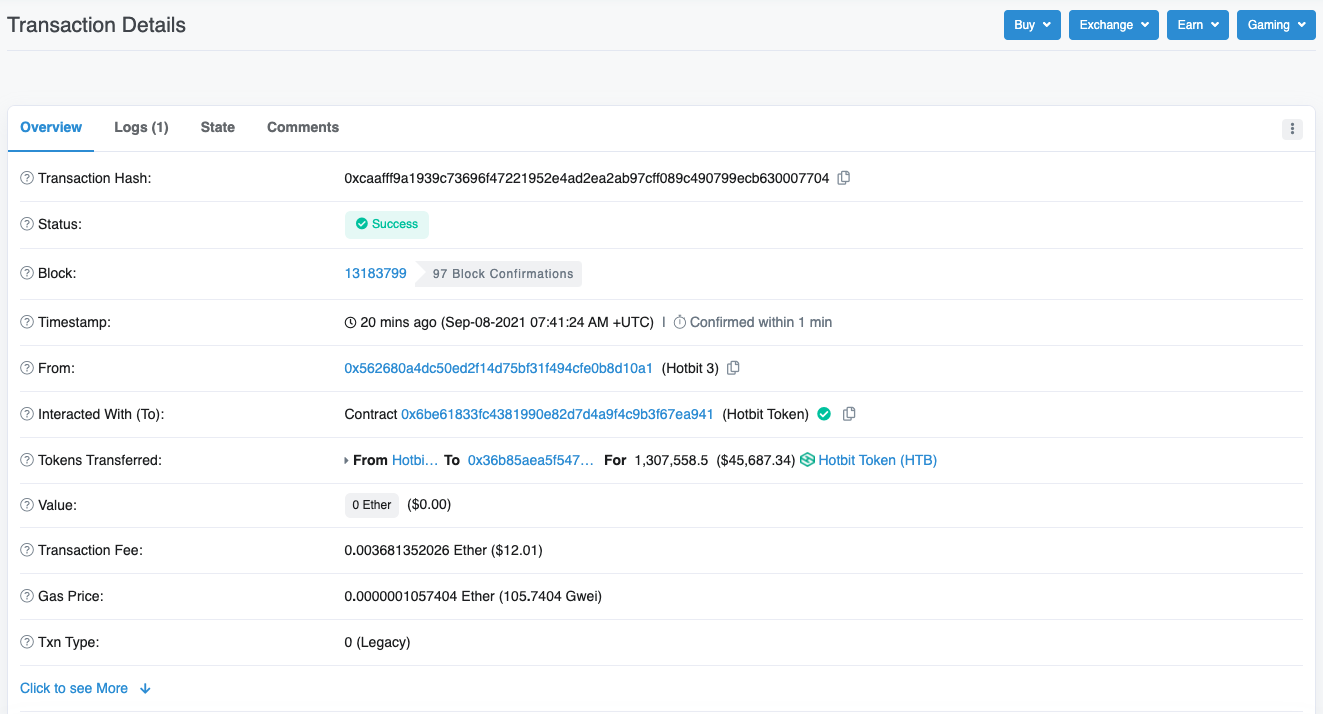The image size is (1323, 714).
Task: Copy the From address icon
Action: point(733,368)
